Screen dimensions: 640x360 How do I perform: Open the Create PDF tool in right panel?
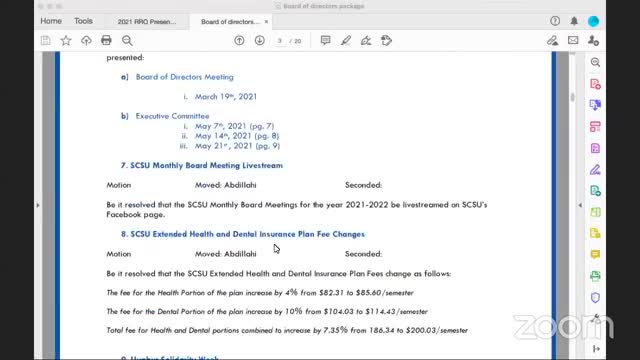[x=596, y=84]
